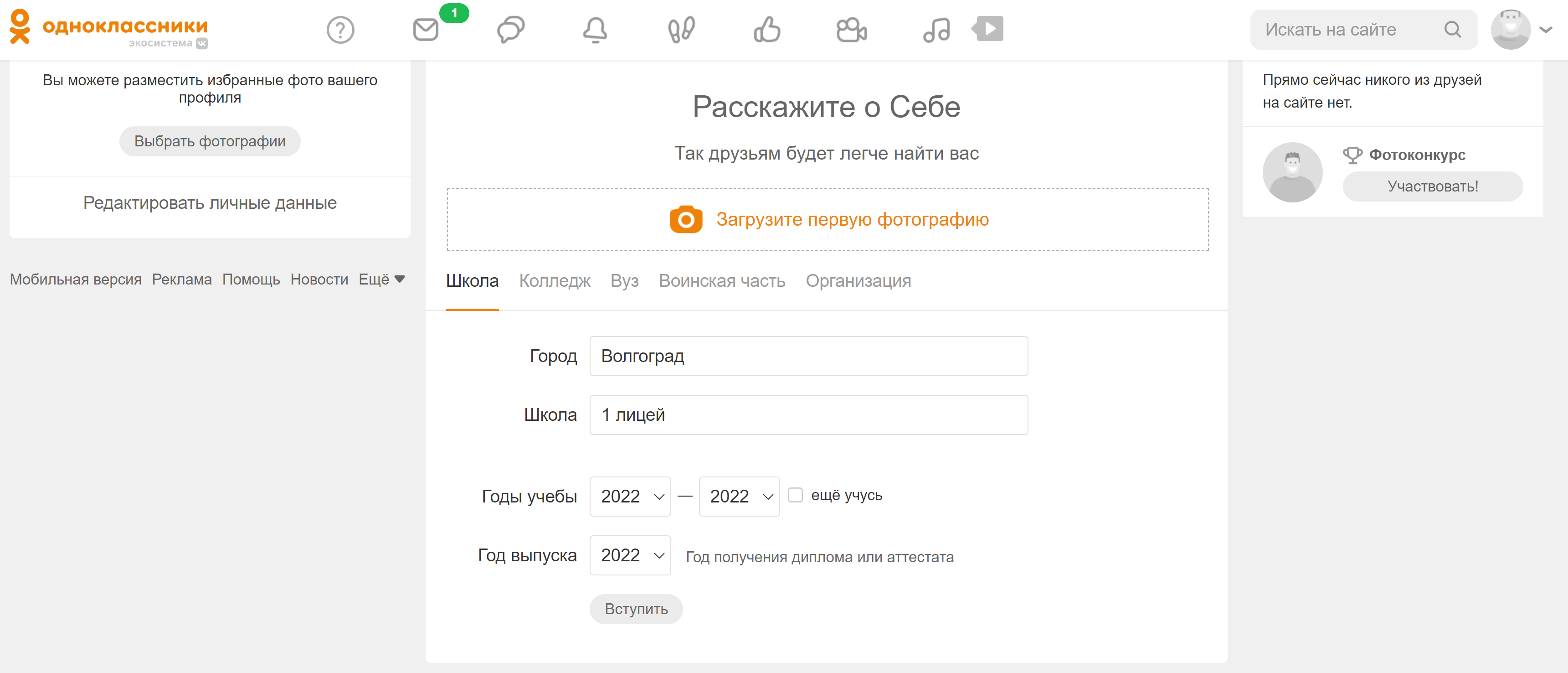The image size is (1568, 673).
Task: Open discussions chat bubbles icon
Action: (511, 30)
